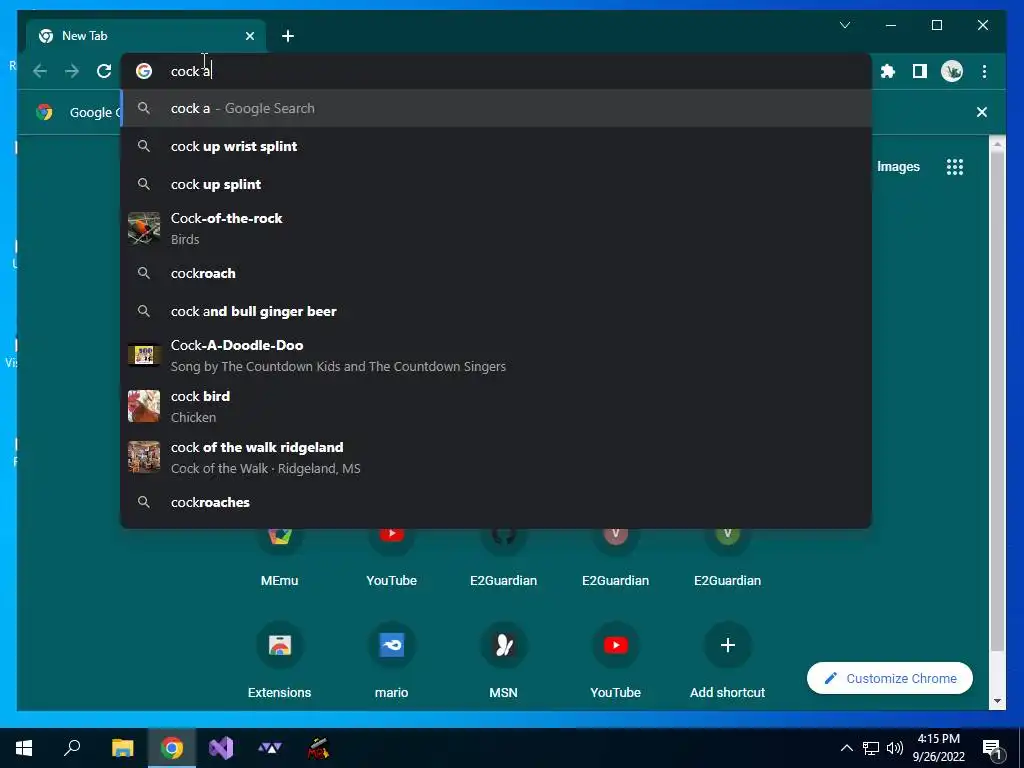Open the profile avatar menu
This screenshot has width=1024, height=768.
pos(952,71)
